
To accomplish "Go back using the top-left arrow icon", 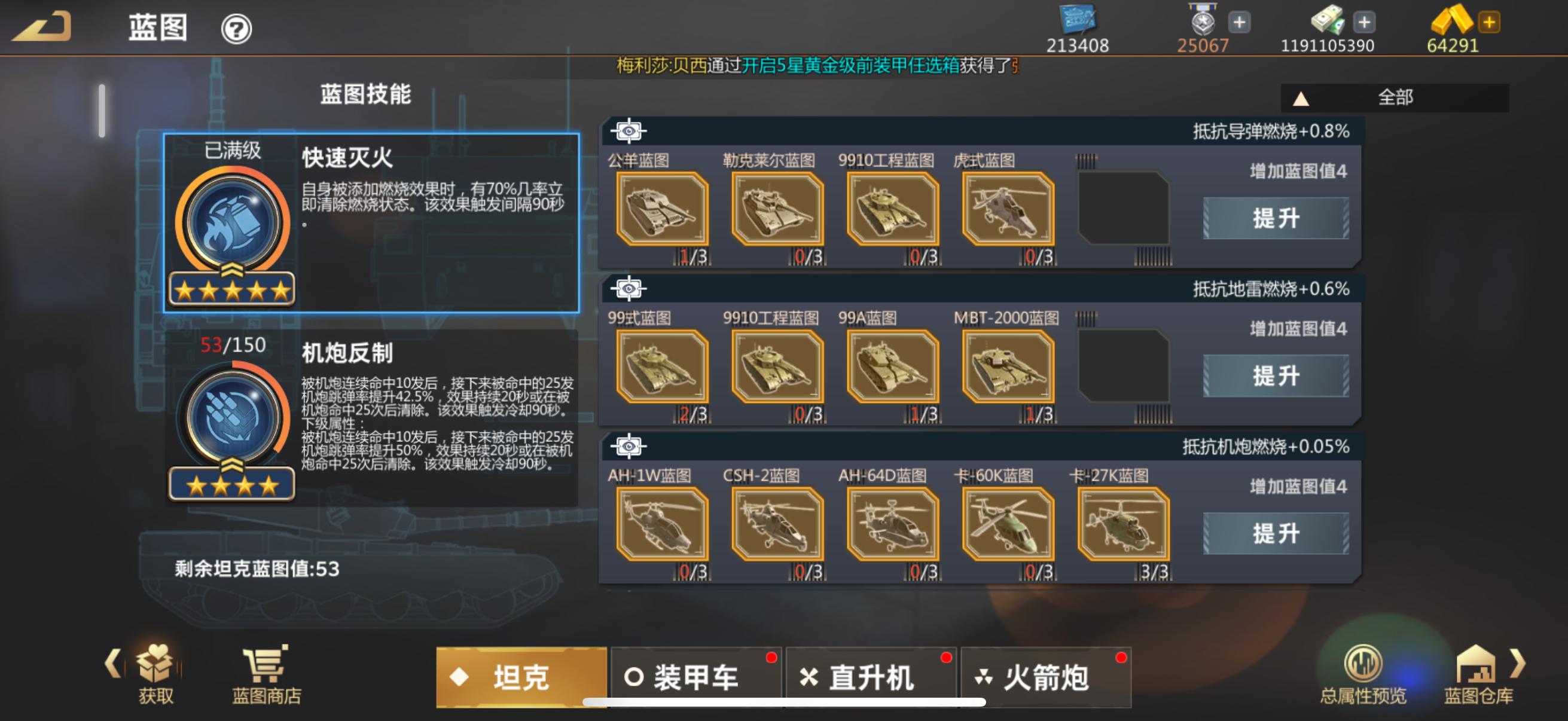I will point(42,27).
